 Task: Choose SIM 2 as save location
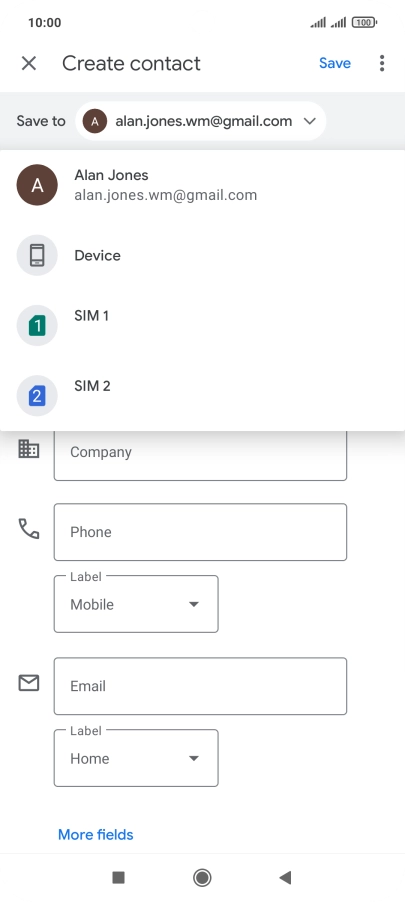point(202,396)
